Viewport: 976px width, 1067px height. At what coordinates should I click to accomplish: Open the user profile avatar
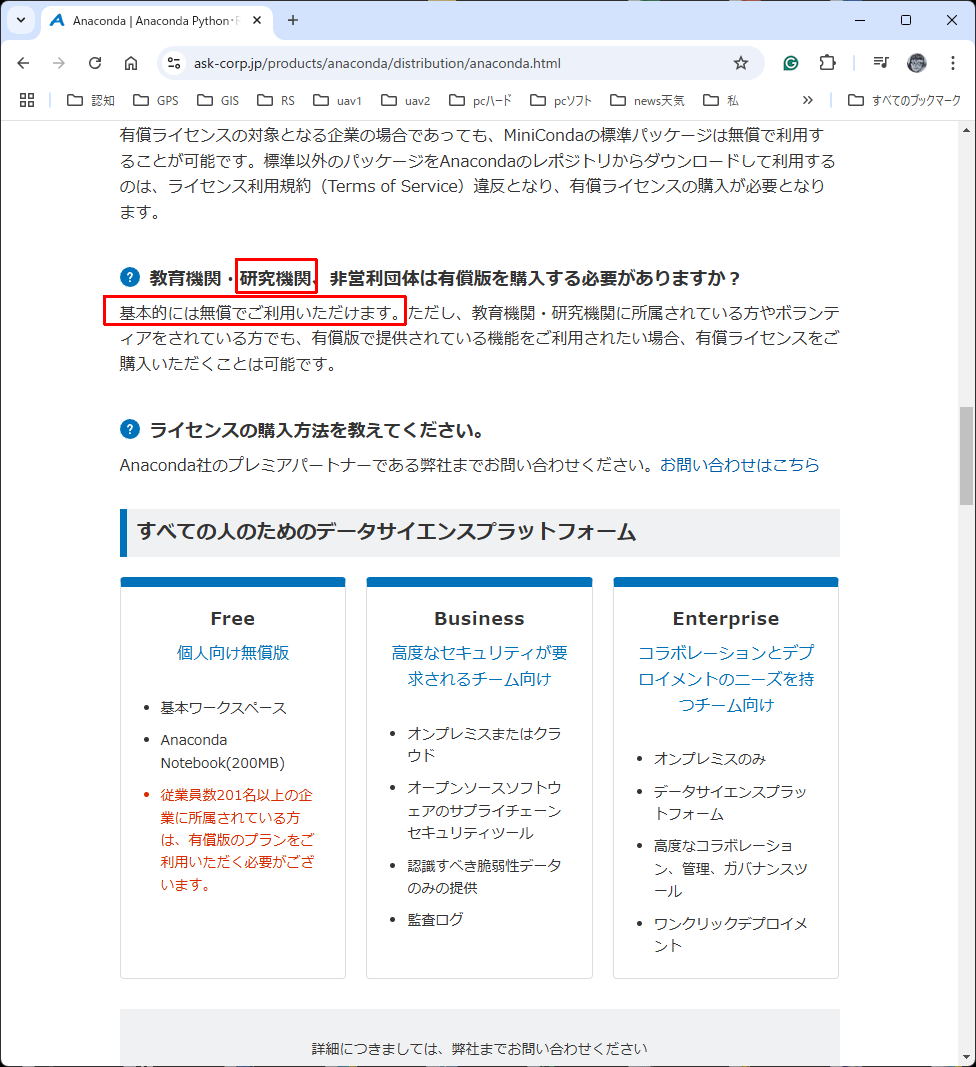(x=917, y=63)
